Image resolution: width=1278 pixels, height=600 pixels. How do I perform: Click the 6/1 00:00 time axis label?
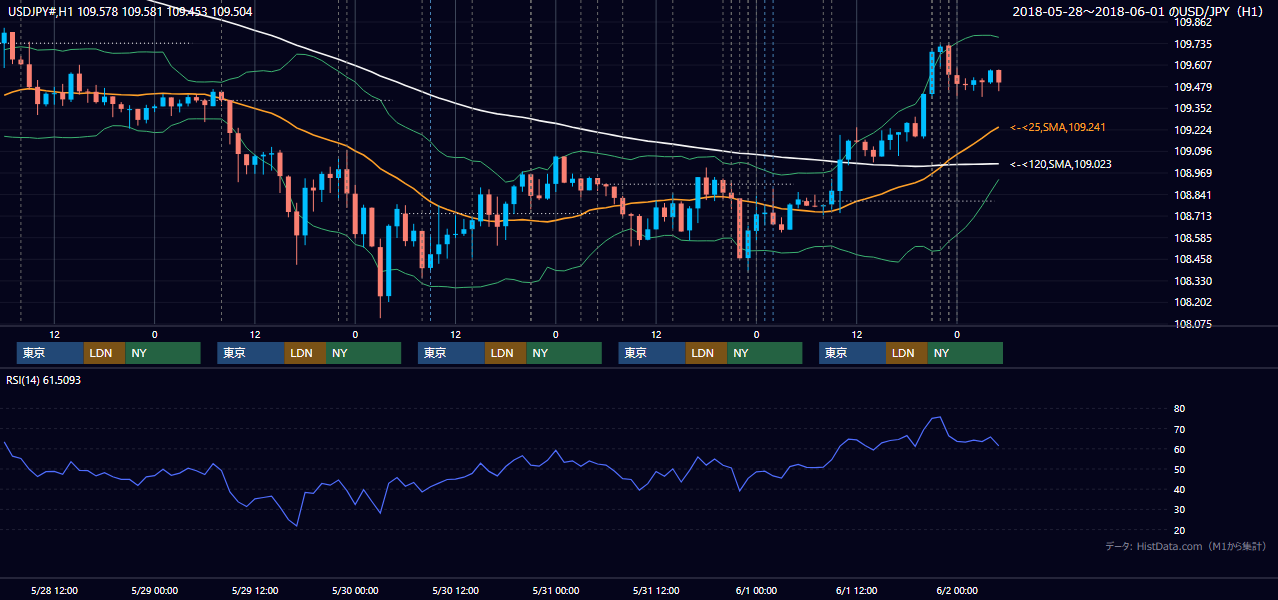click(x=757, y=590)
